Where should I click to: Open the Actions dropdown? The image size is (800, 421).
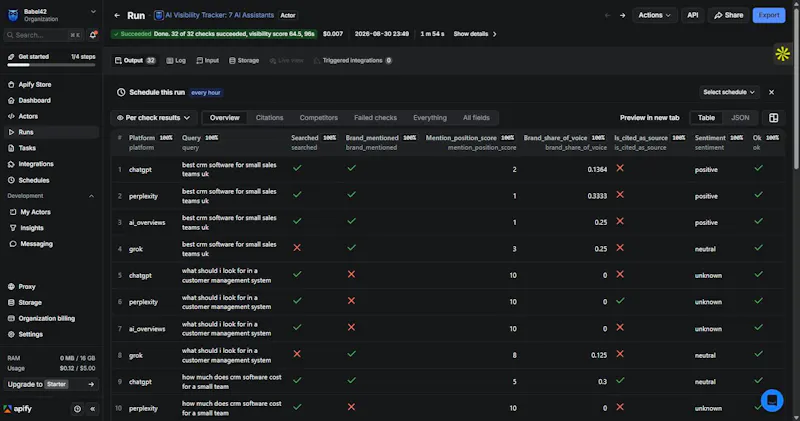tap(655, 15)
